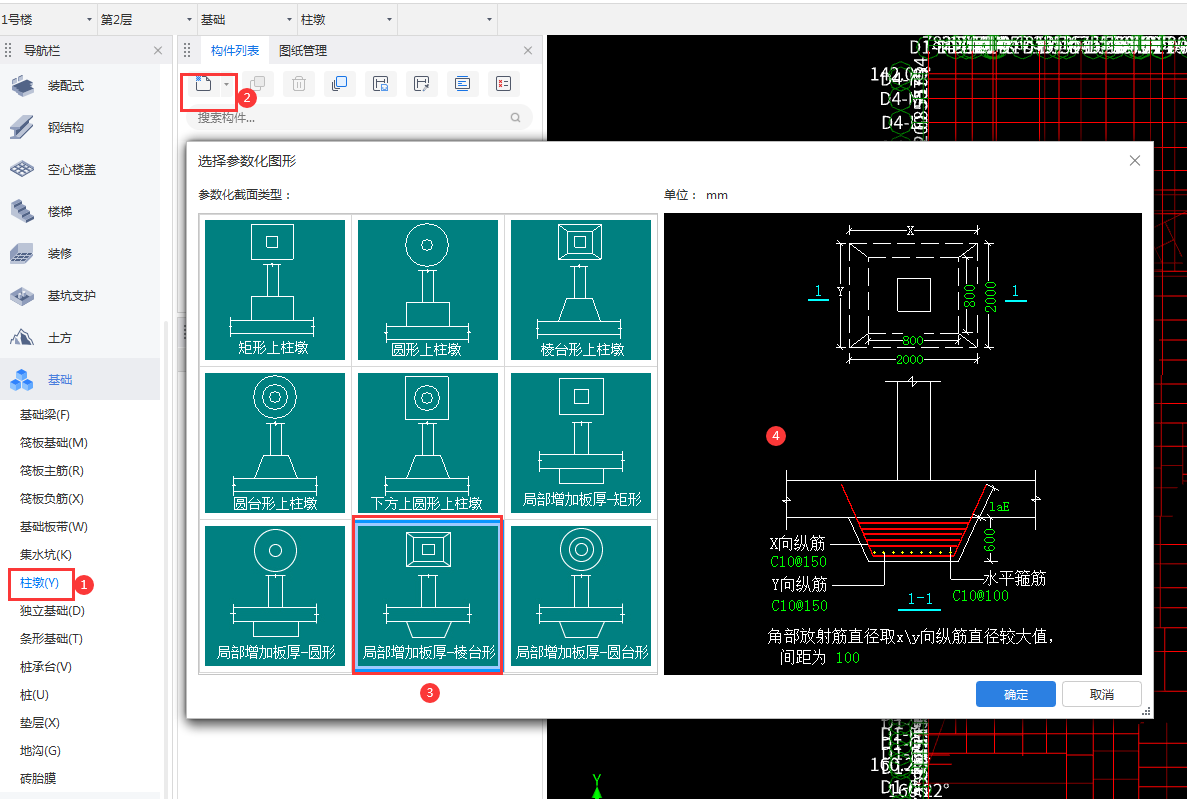1187x799 pixels.
Task: Open the 钢结构 navigation category
Action: tap(66, 128)
